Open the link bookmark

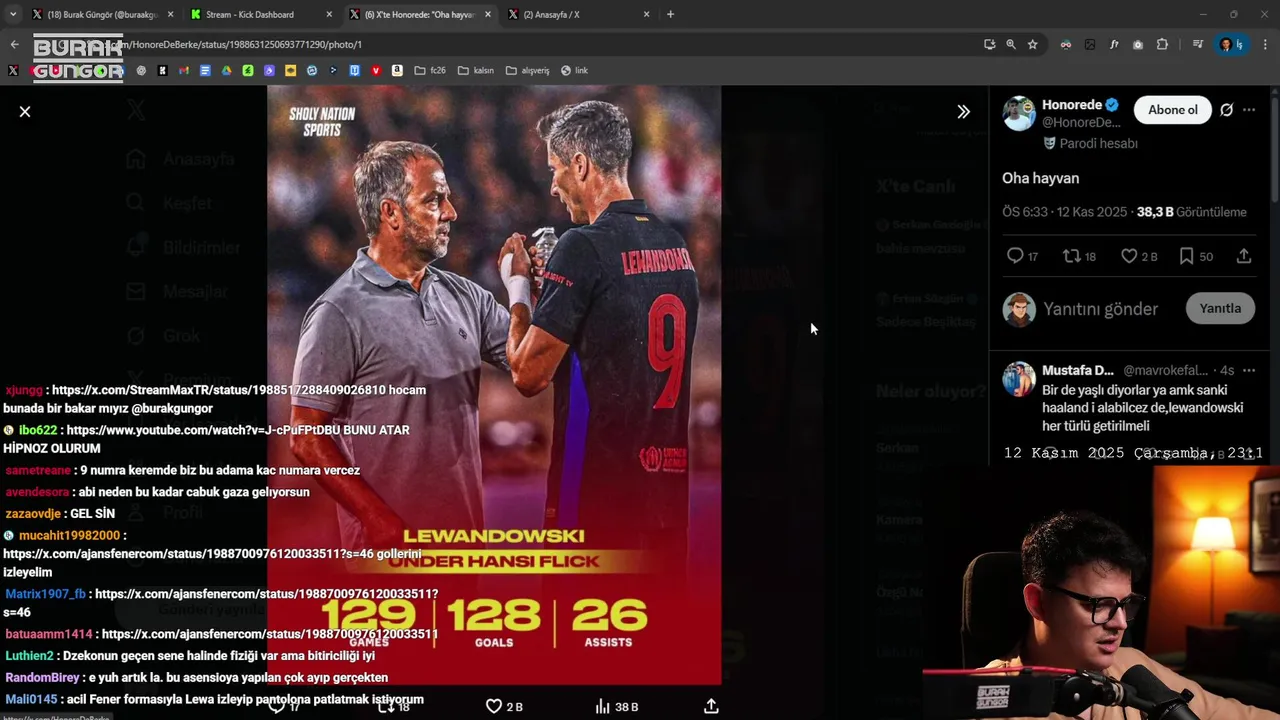click(574, 70)
